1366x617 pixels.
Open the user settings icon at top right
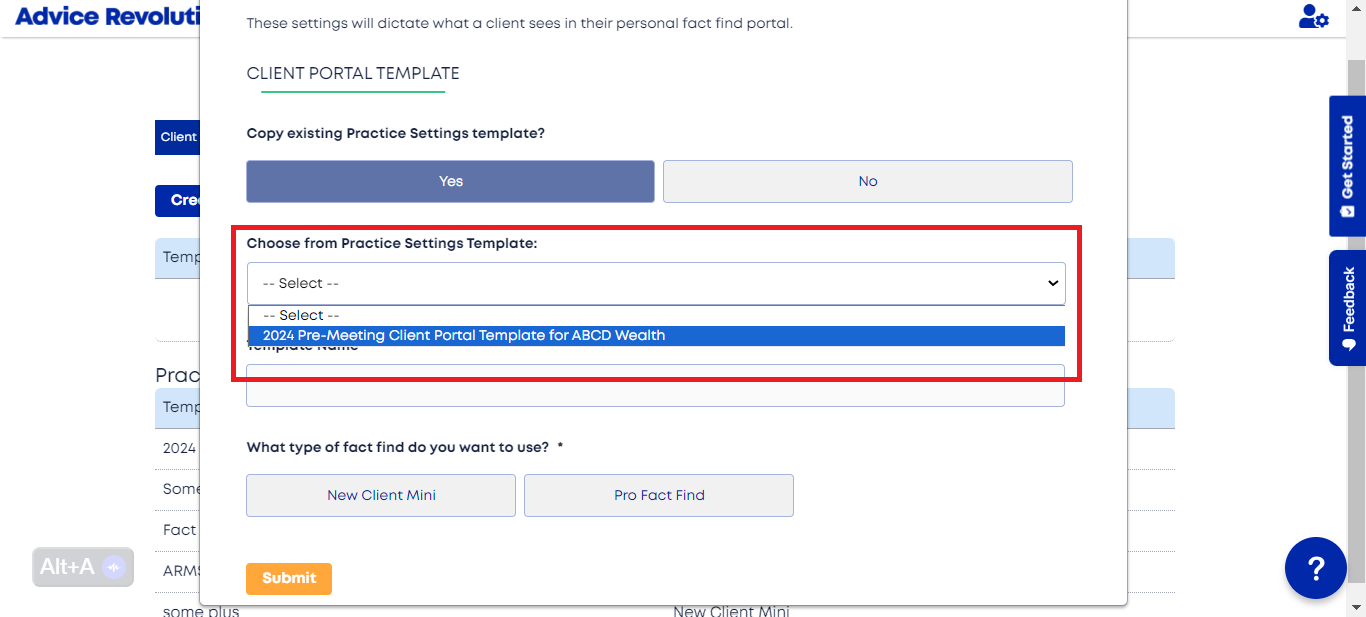tap(1313, 17)
